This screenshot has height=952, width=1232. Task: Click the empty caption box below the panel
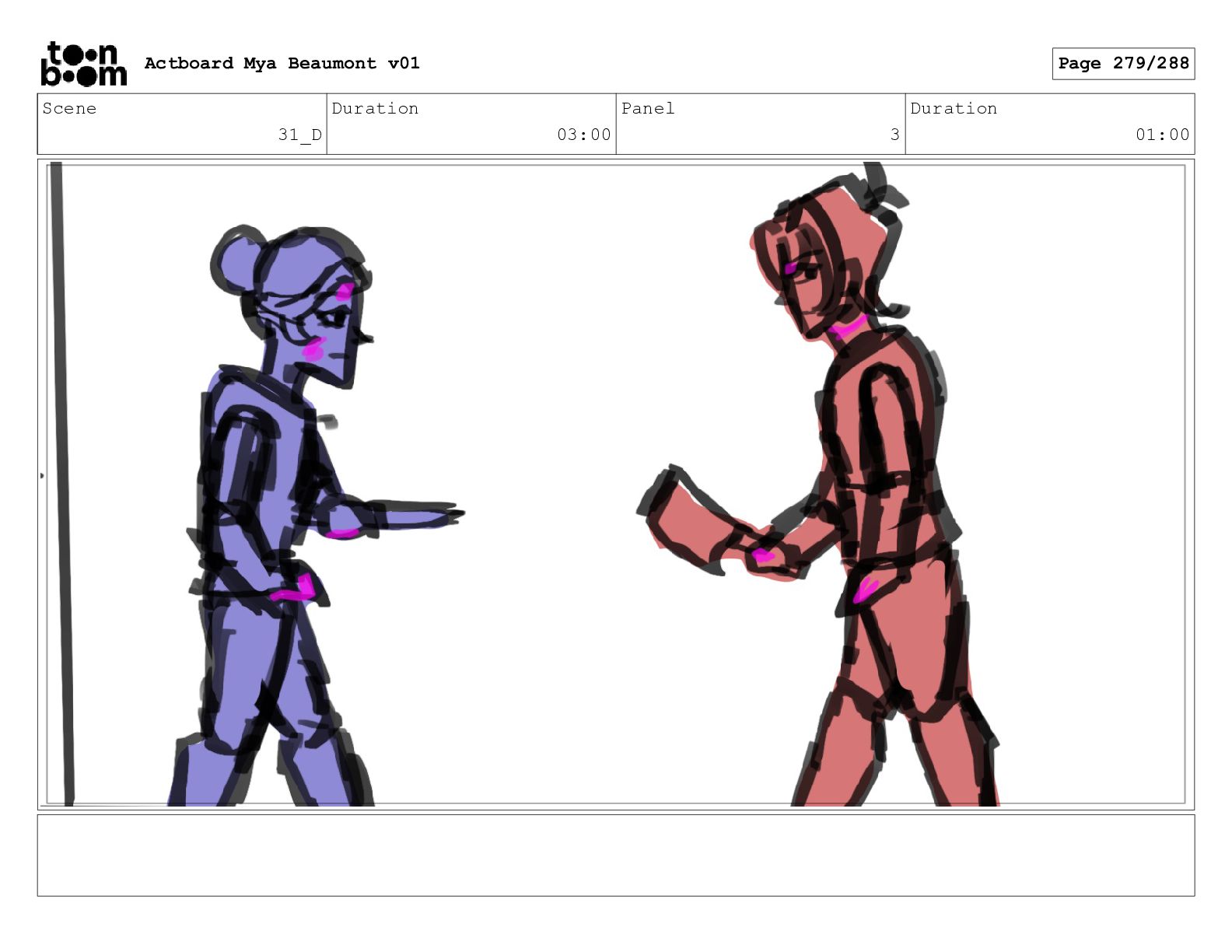click(616, 856)
